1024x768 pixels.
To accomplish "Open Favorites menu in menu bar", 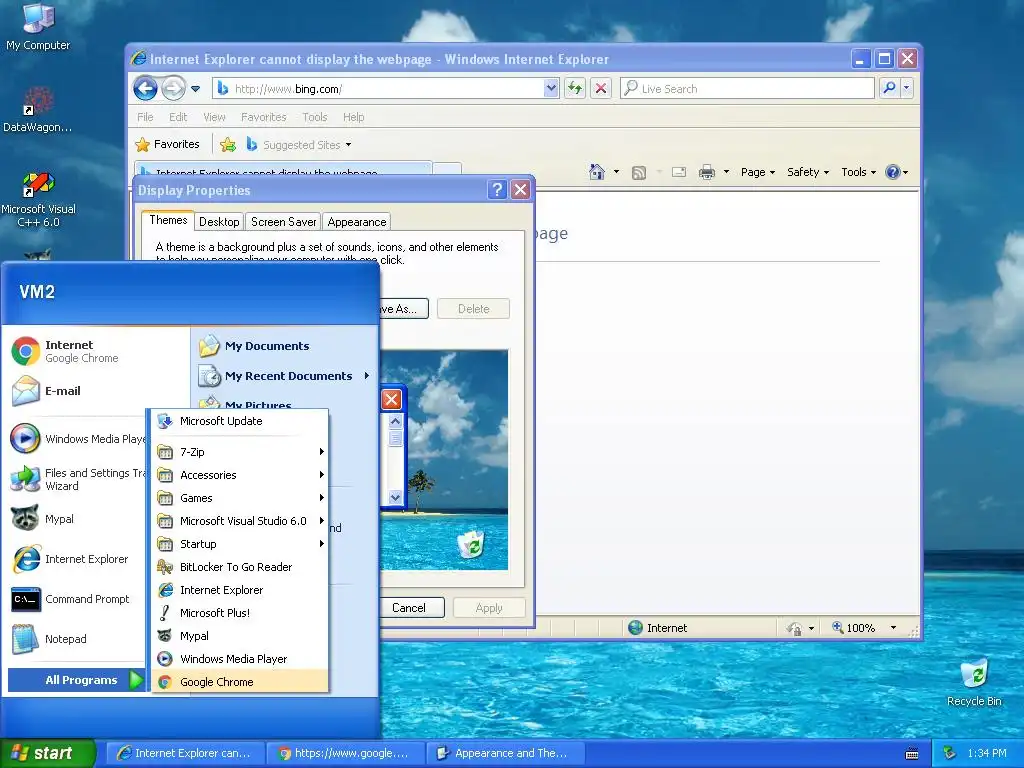I will (x=263, y=117).
